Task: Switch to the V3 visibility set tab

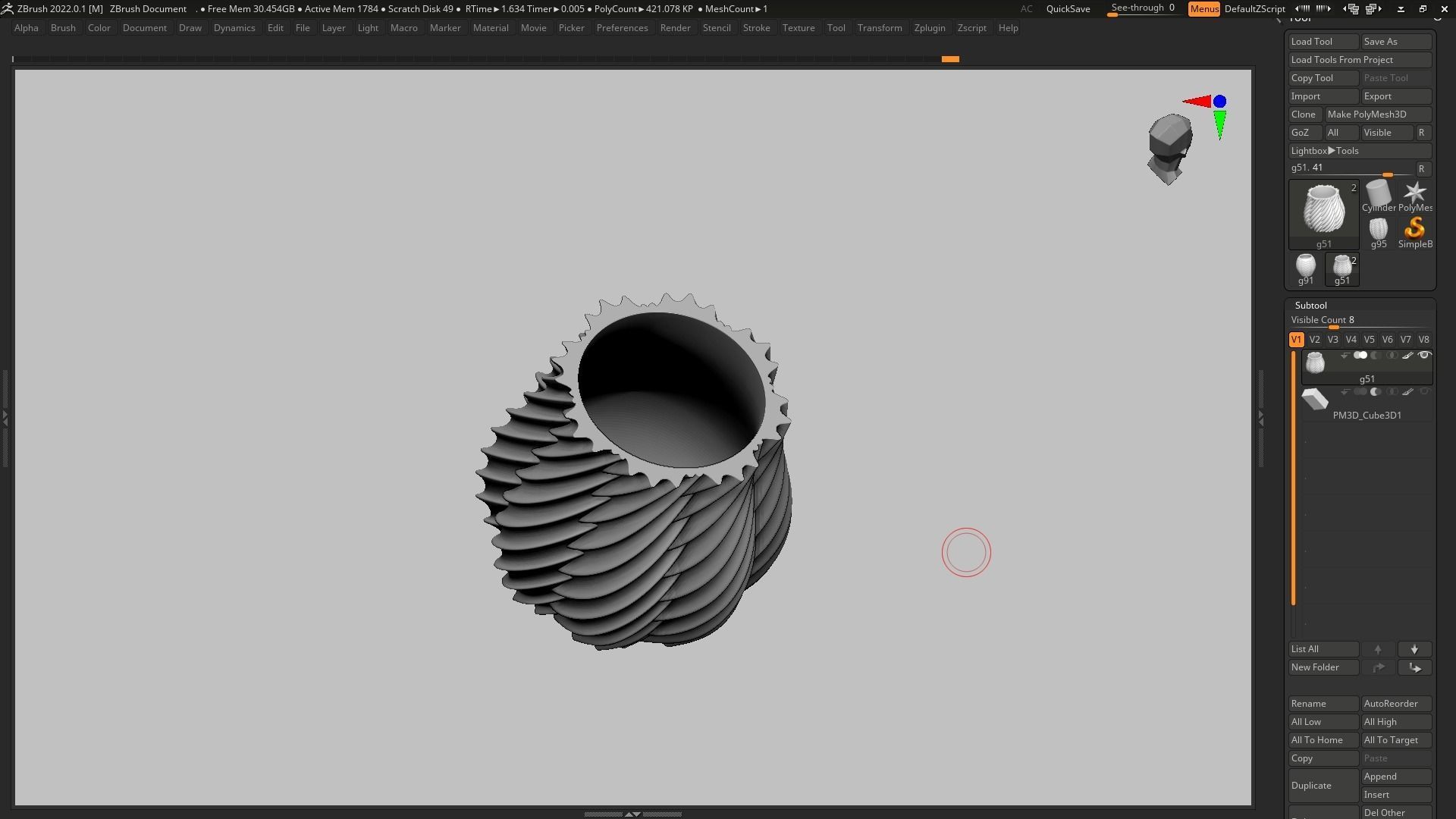Action: coord(1332,340)
